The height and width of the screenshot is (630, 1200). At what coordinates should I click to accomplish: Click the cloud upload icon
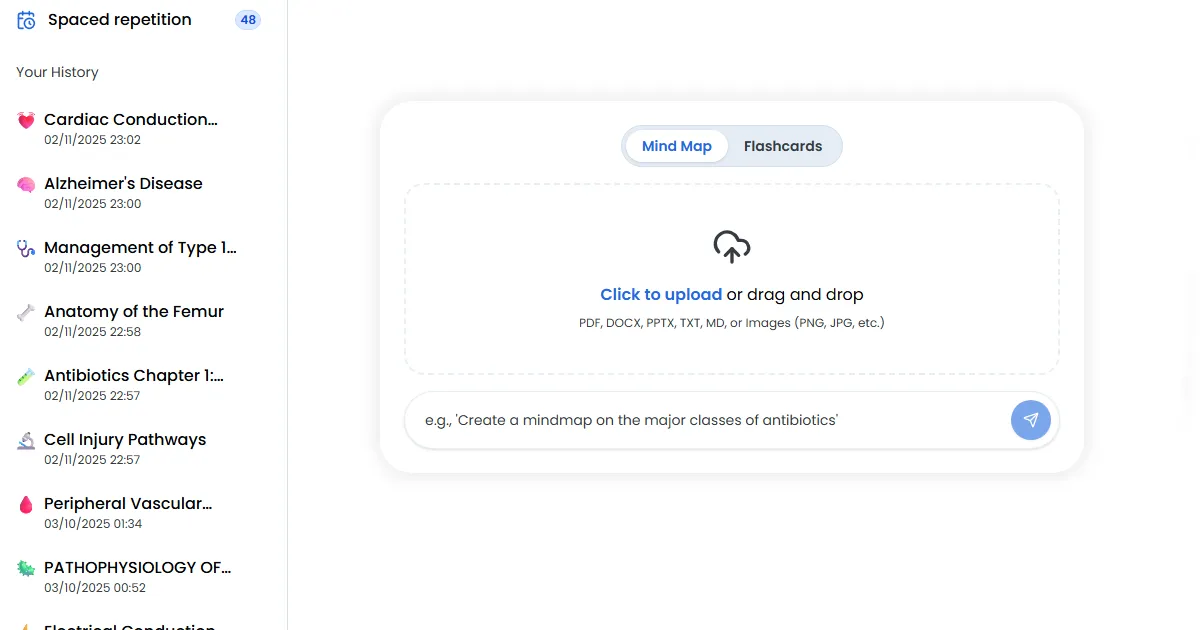tap(731, 246)
